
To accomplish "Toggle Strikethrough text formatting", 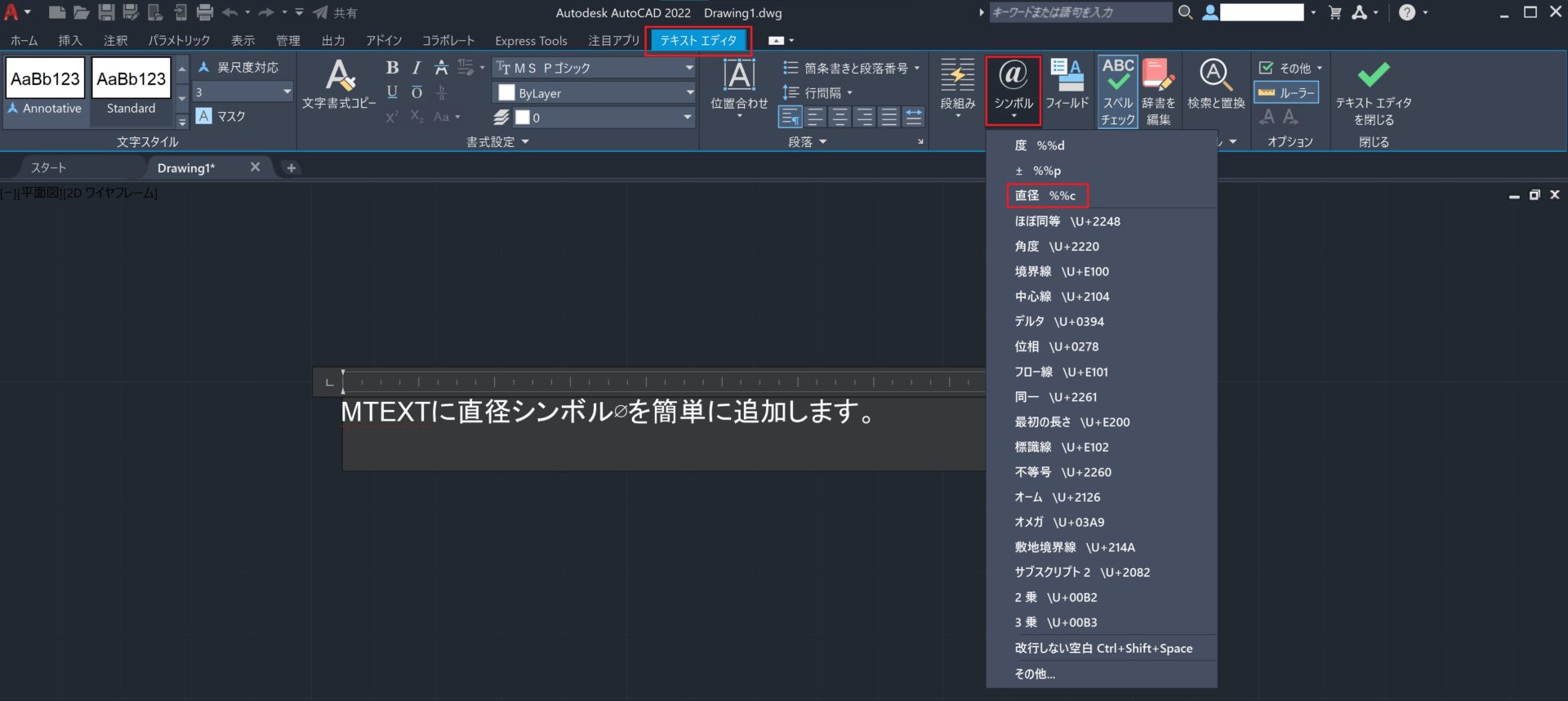I will 441,68.
